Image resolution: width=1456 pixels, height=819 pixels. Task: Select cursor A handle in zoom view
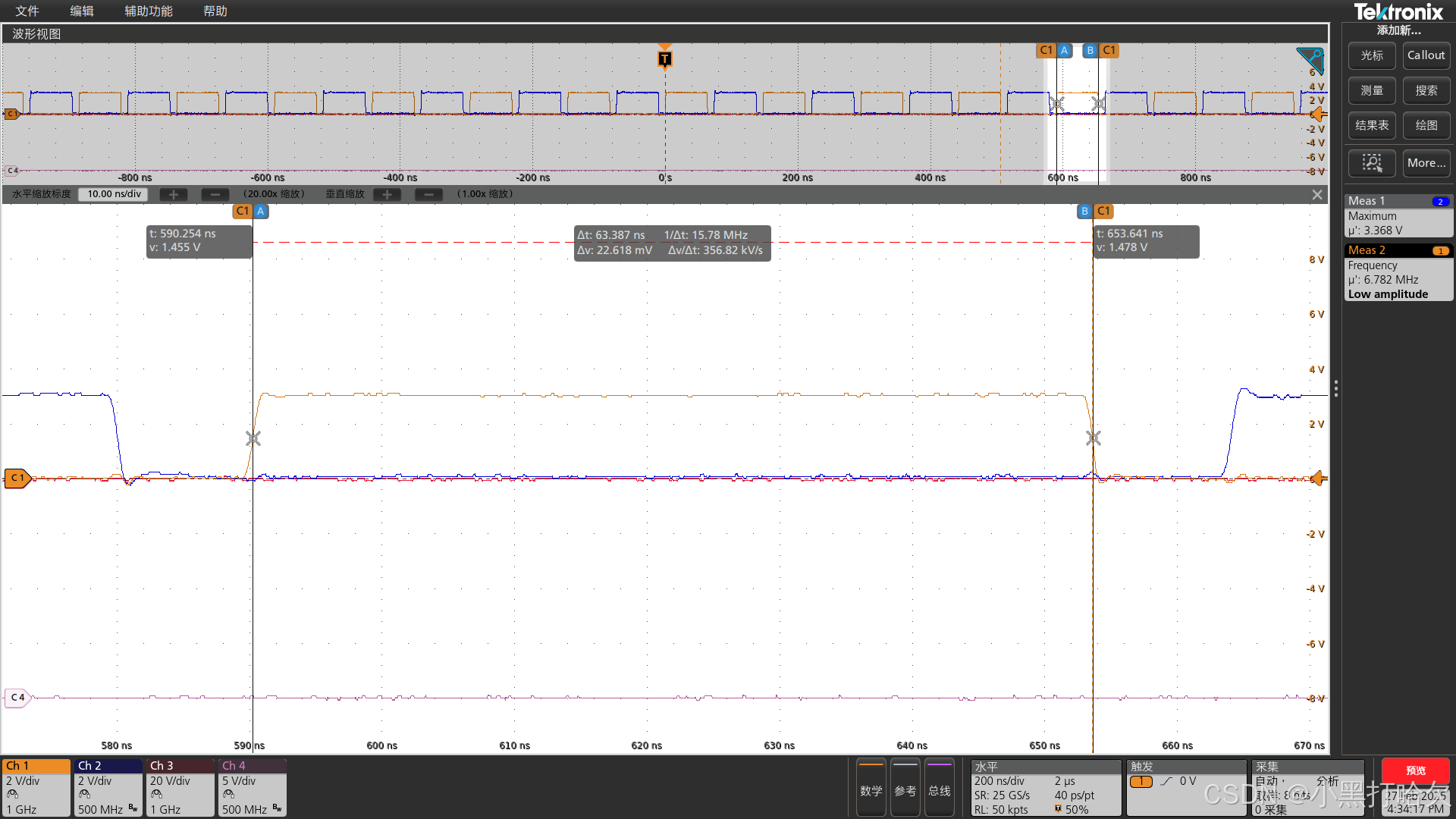260,212
